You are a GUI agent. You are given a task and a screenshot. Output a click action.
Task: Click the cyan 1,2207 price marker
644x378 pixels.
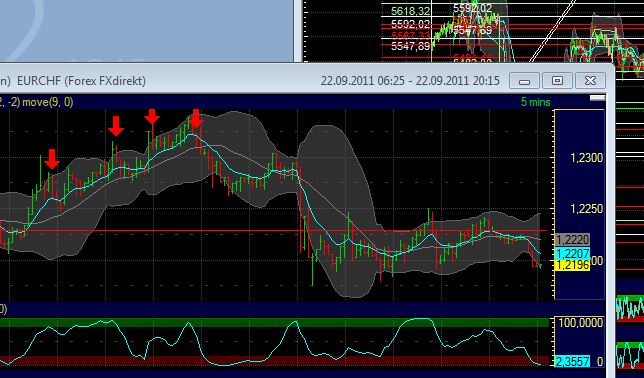pyautogui.click(x=573, y=253)
